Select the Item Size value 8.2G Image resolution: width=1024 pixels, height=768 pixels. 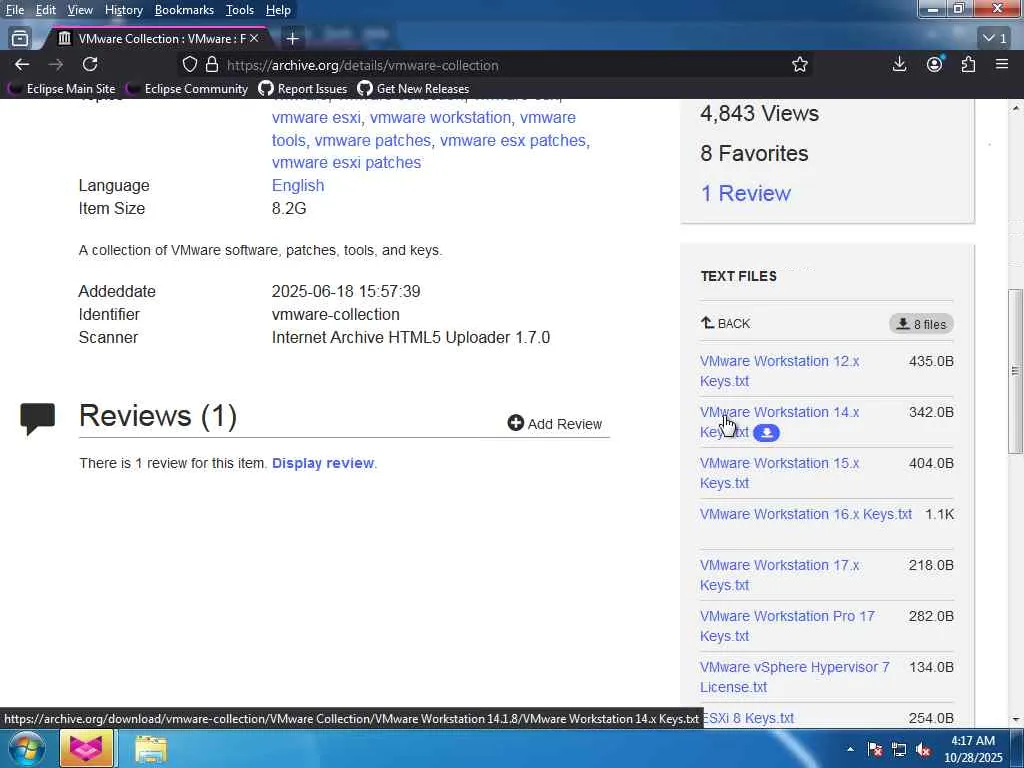(289, 208)
